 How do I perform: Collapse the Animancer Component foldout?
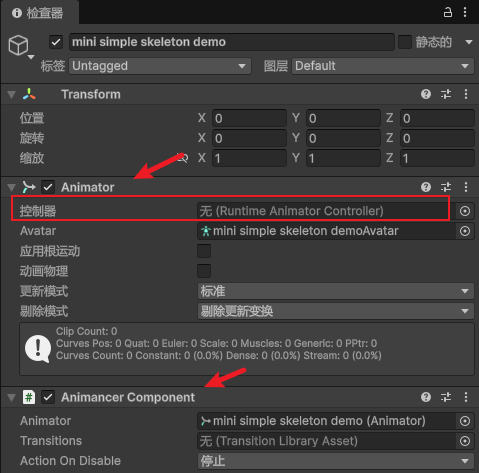(x=12, y=397)
